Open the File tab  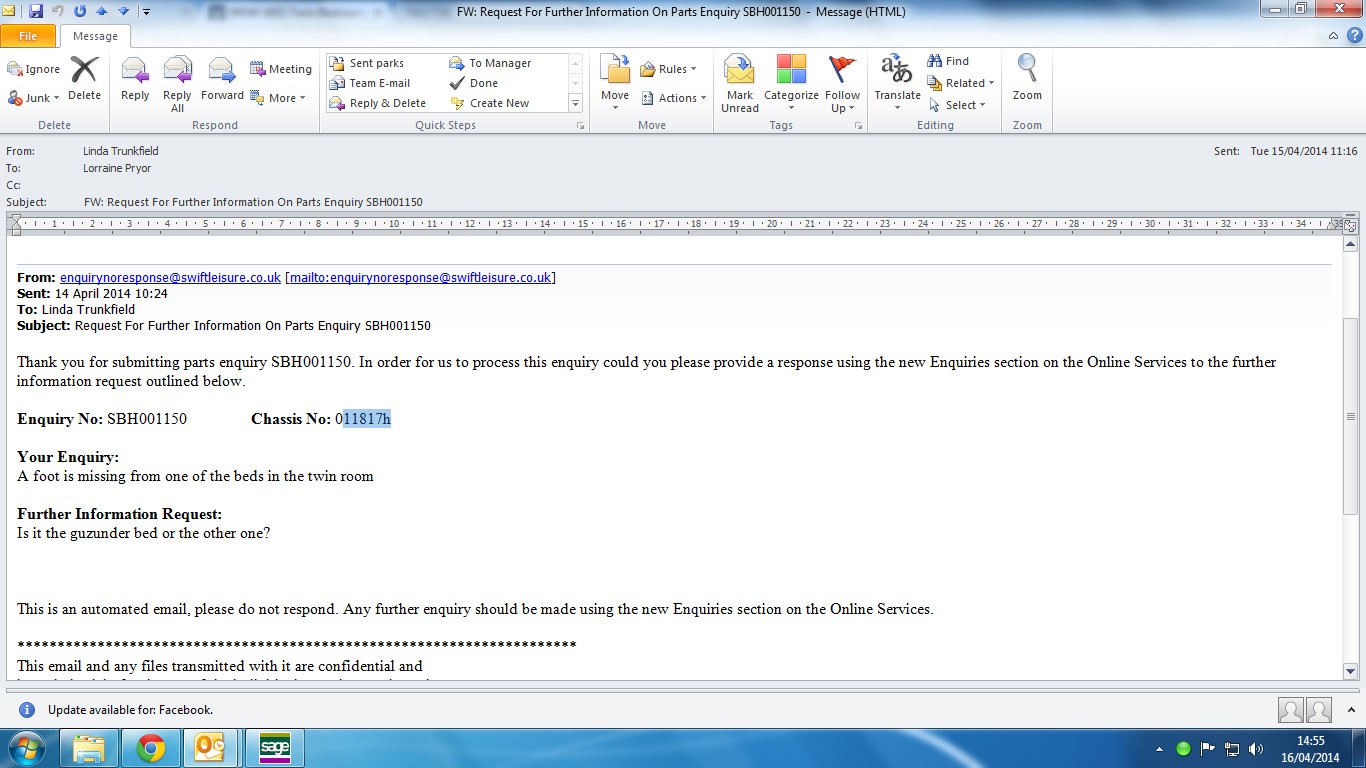click(28, 36)
